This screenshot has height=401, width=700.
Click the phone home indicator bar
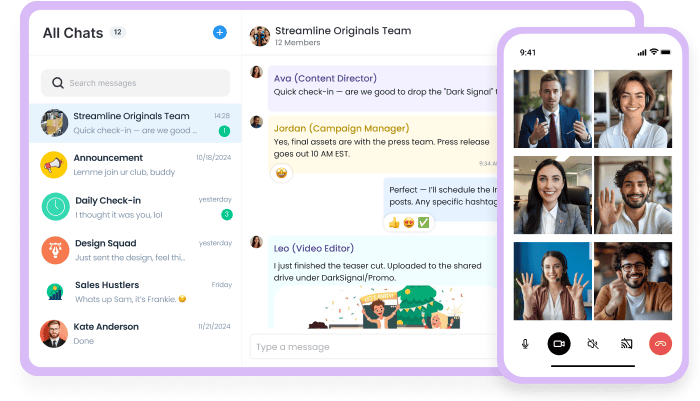click(593, 366)
